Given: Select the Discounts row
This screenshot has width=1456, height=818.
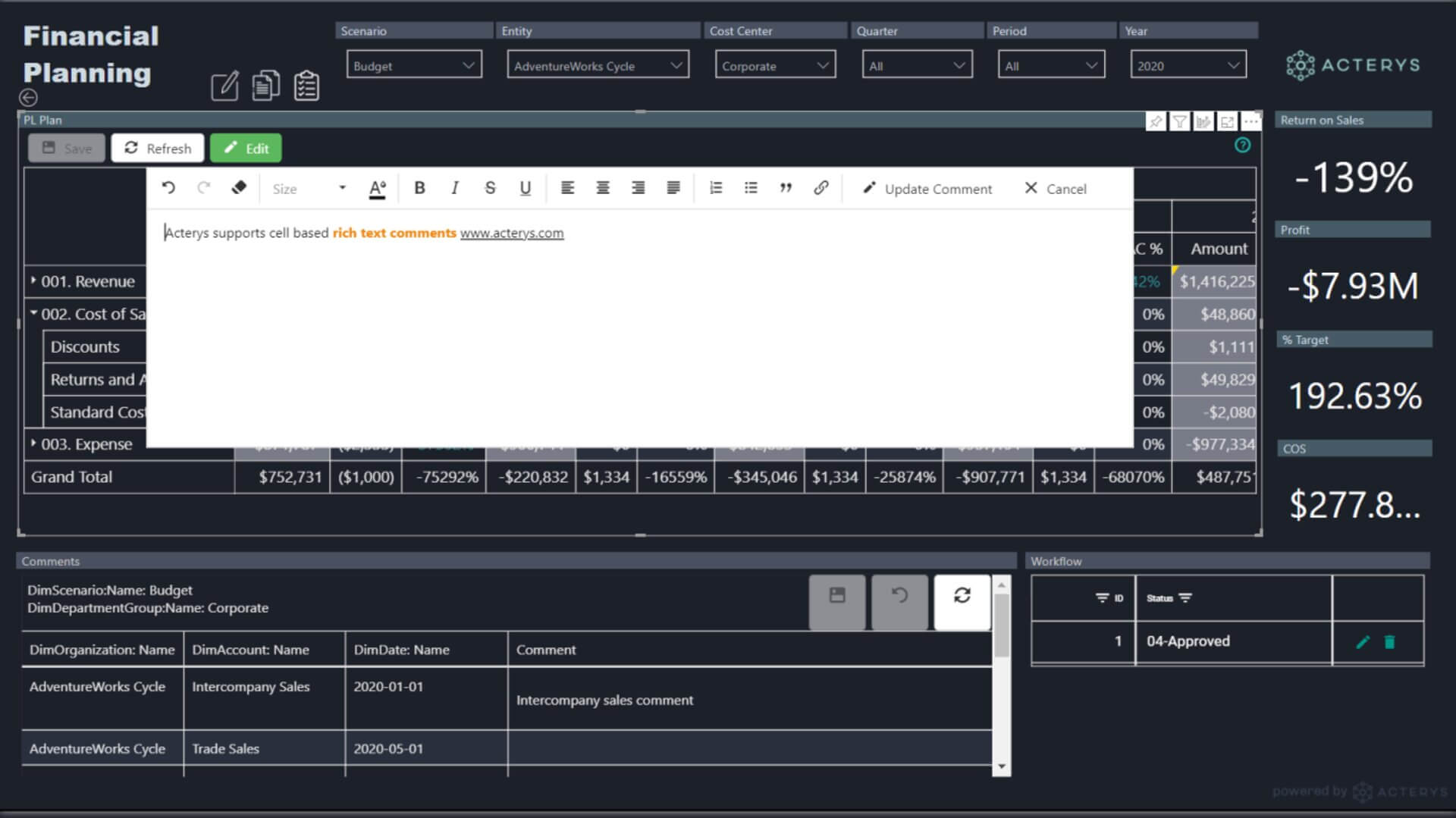Looking at the screenshot, I should tap(85, 346).
